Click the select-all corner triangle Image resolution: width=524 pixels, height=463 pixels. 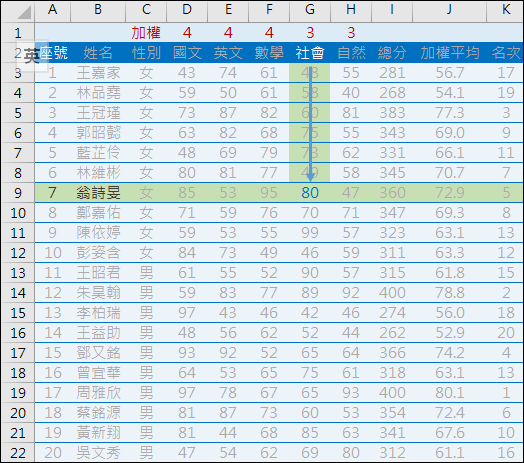point(24,12)
